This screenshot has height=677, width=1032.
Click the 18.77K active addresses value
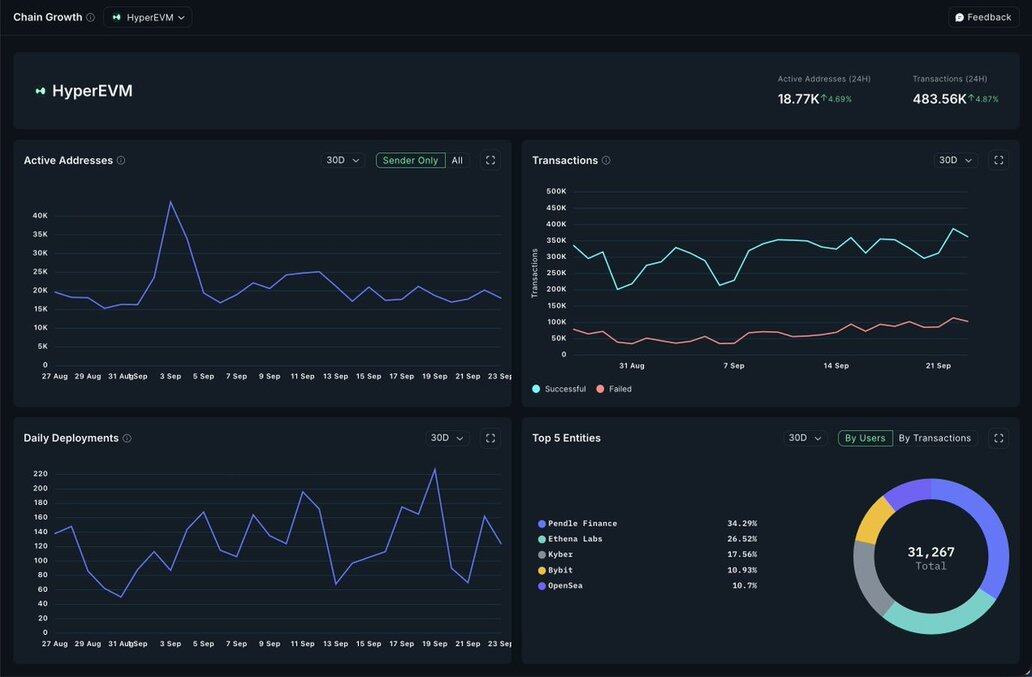[798, 99]
